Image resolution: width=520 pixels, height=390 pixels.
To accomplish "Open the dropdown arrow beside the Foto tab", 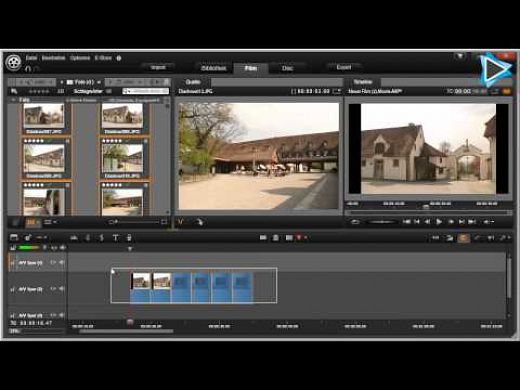I will point(99,82).
